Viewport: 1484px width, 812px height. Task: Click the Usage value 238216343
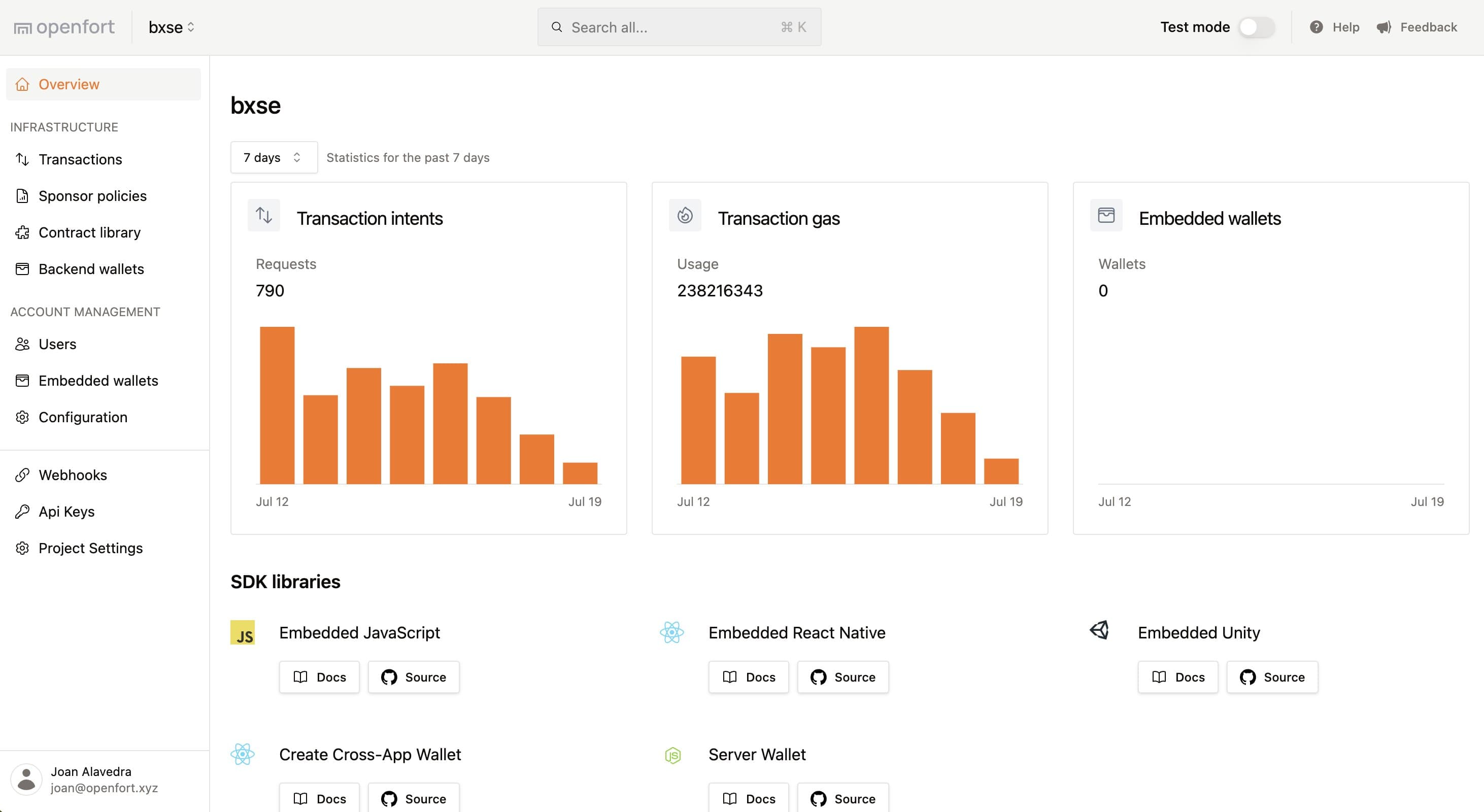[720, 290]
